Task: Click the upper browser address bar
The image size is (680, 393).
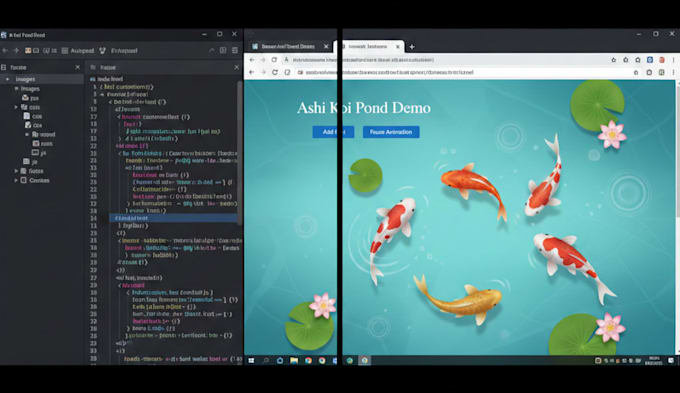Action: 445,60
